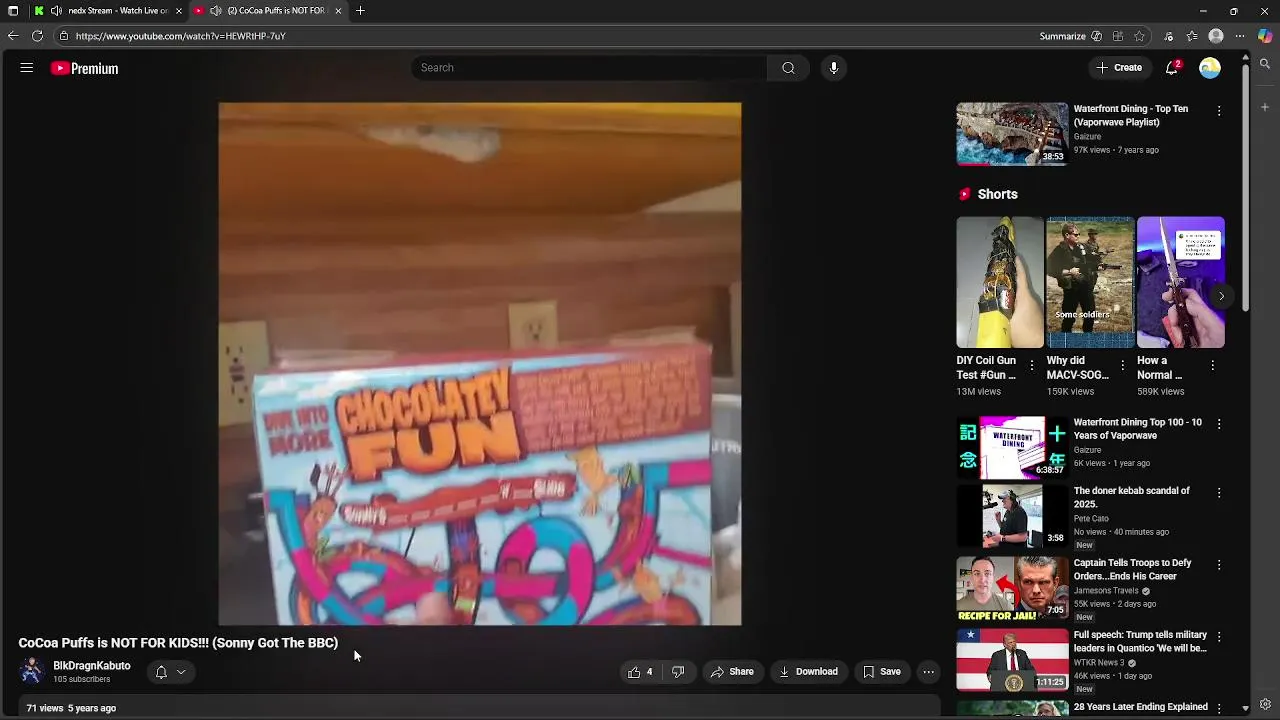This screenshot has height=720, width=1280.
Task: Open options for Waterfront Dining Top 100
Action: coord(1219,424)
